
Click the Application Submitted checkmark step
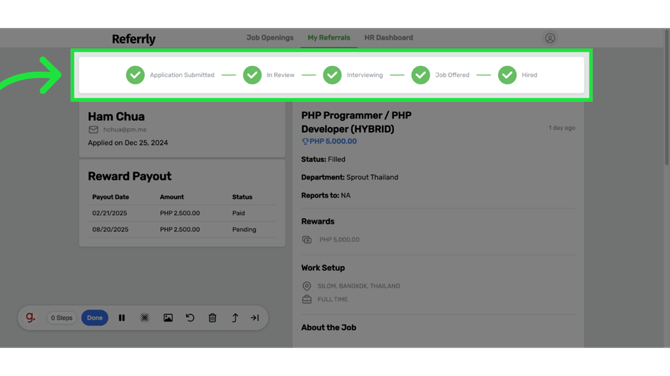[135, 75]
